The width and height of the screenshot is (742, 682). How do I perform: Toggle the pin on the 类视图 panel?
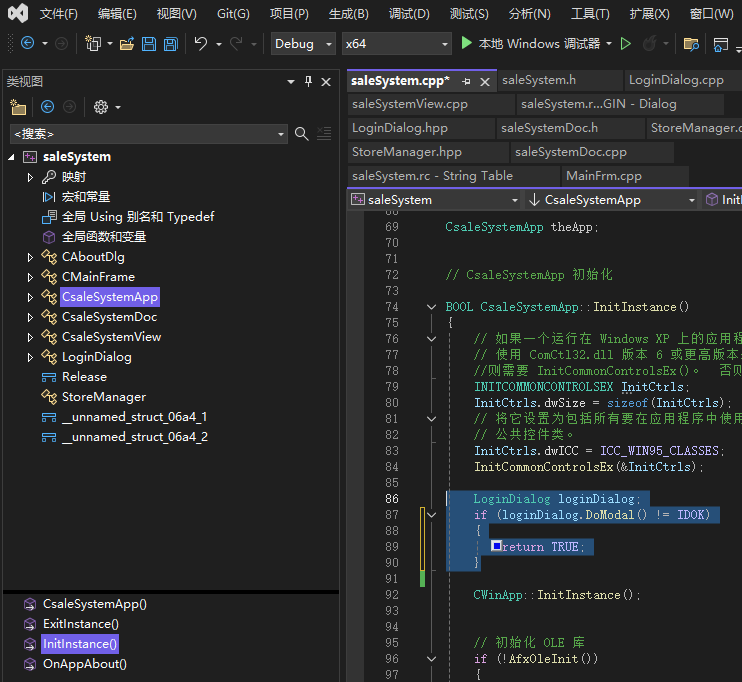tap(308, 81)
